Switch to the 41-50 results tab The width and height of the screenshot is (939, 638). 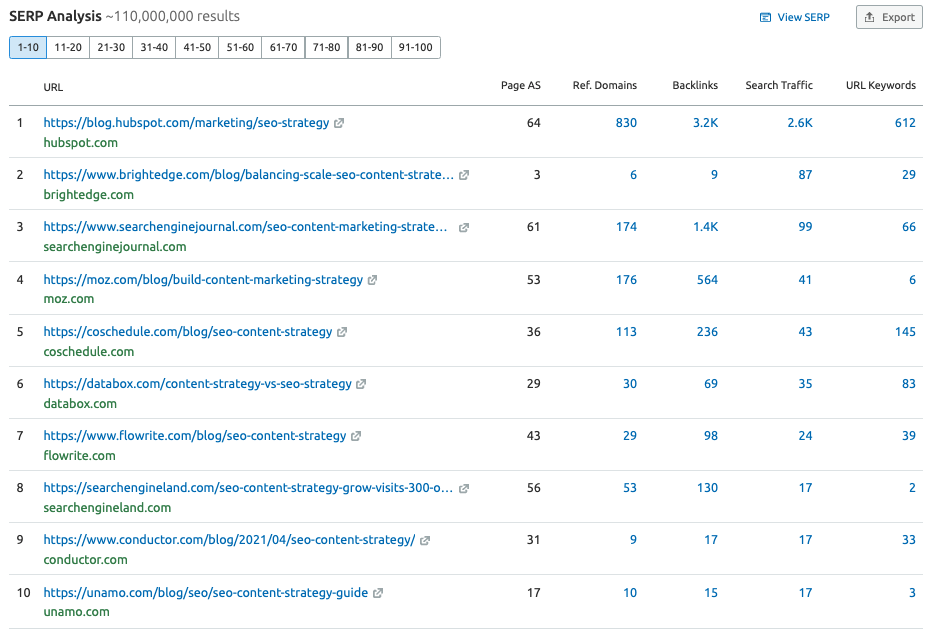[x=198, y=47]
